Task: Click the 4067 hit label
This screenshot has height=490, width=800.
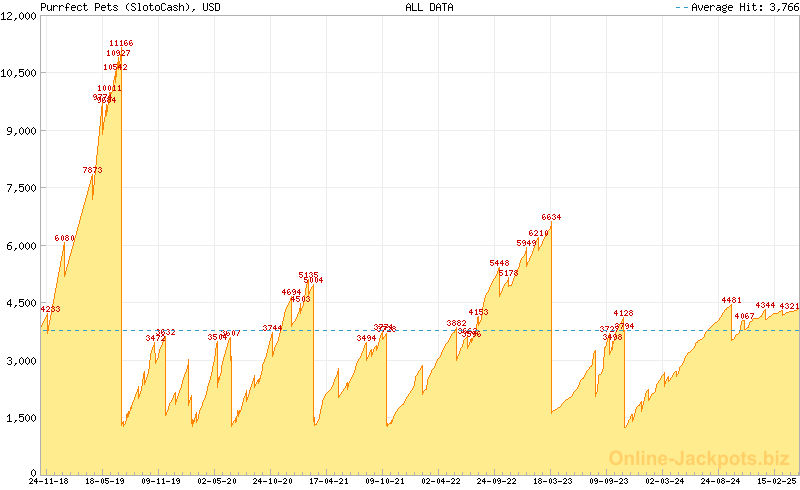Action: click(744, 316)
